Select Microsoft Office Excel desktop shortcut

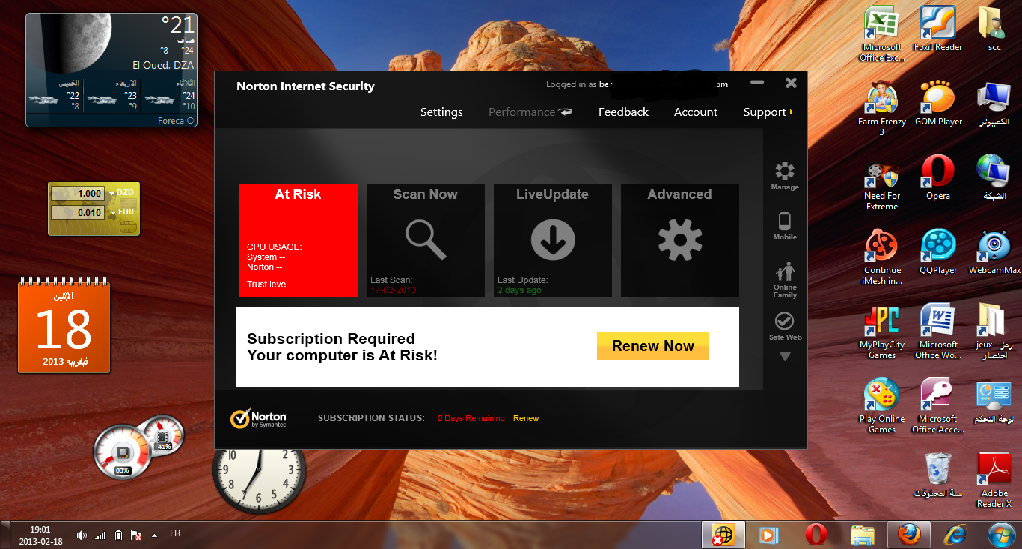click(x=881, y=35)
